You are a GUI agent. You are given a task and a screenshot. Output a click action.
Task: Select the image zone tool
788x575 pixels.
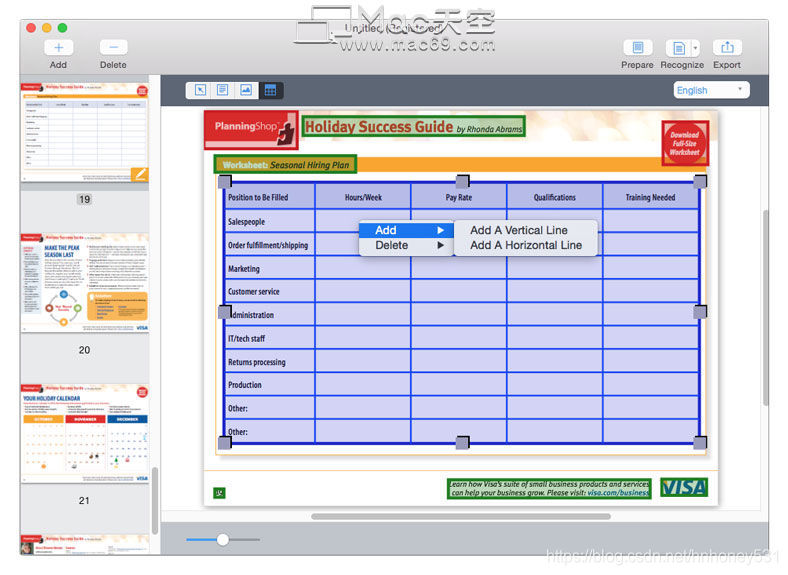pyautogui.click(x=246, y=90)
